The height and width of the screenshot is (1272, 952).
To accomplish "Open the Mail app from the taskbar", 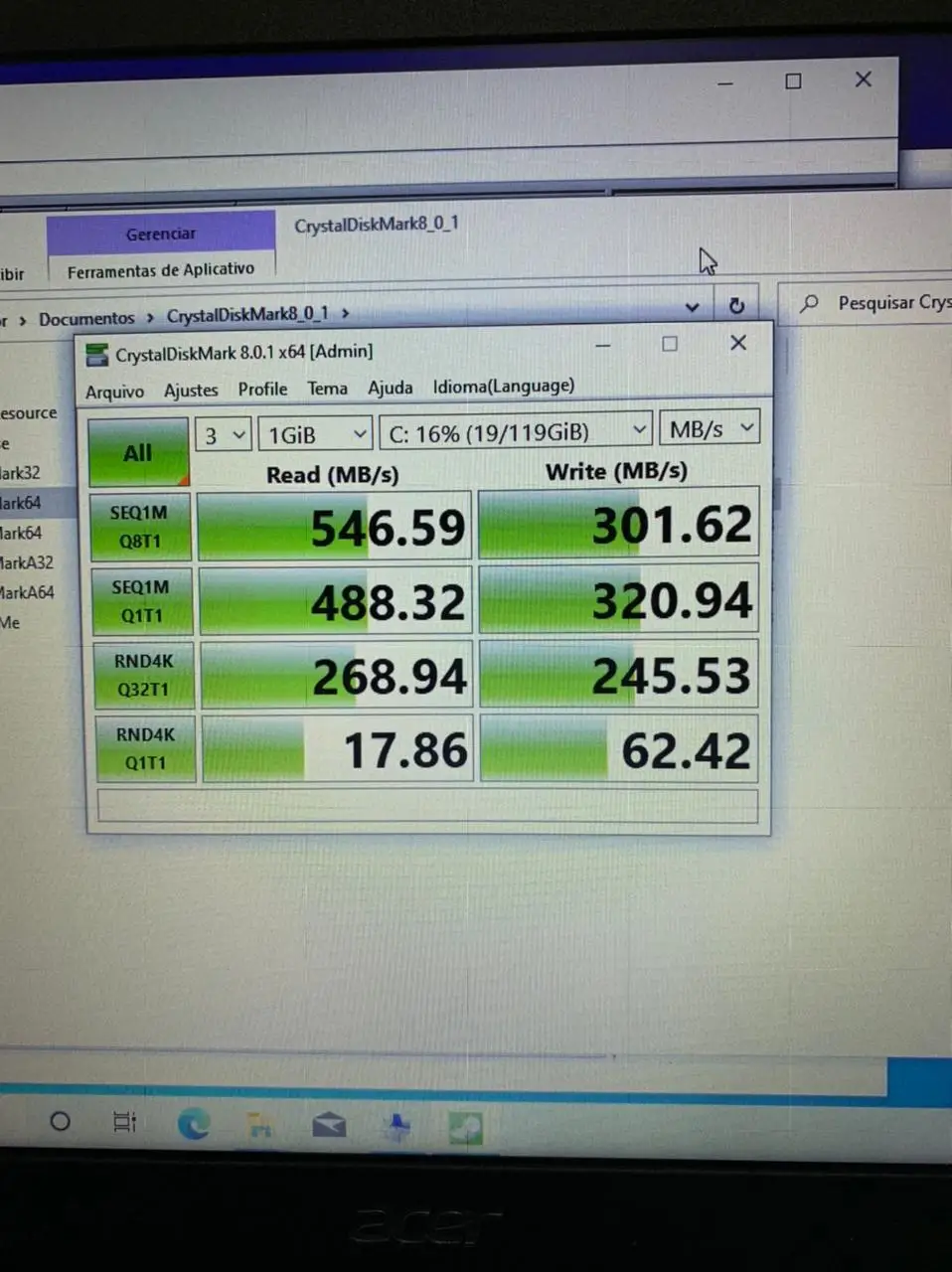I will pyautogui.click(x=329, y=1125).
